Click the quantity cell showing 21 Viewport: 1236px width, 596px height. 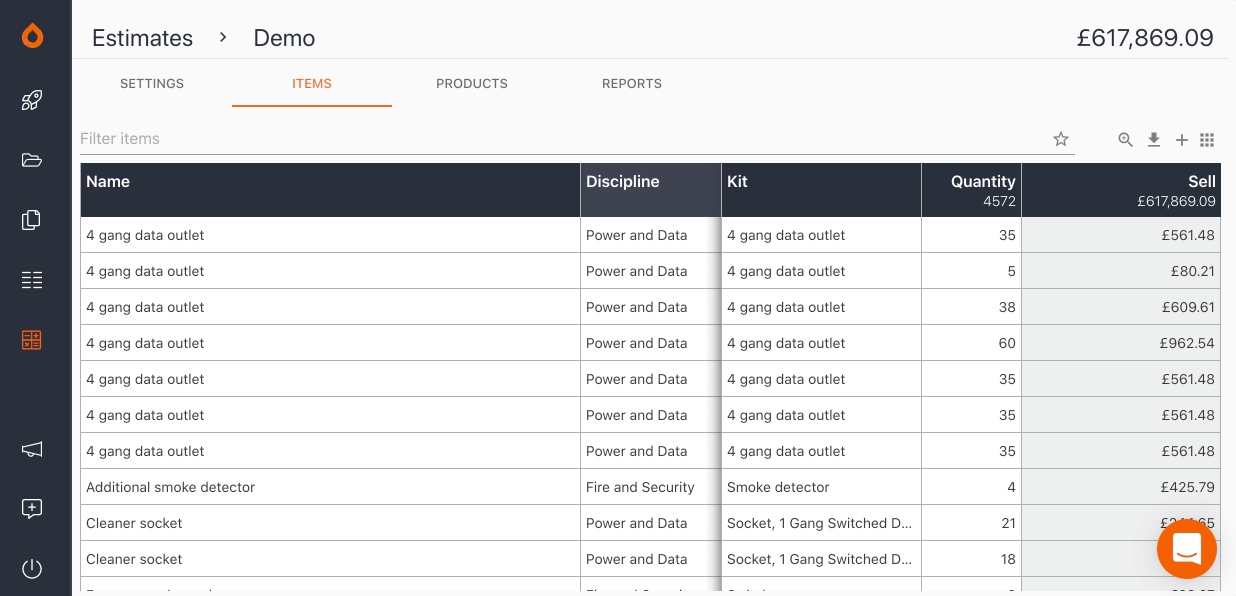click(x=971, y=523)
